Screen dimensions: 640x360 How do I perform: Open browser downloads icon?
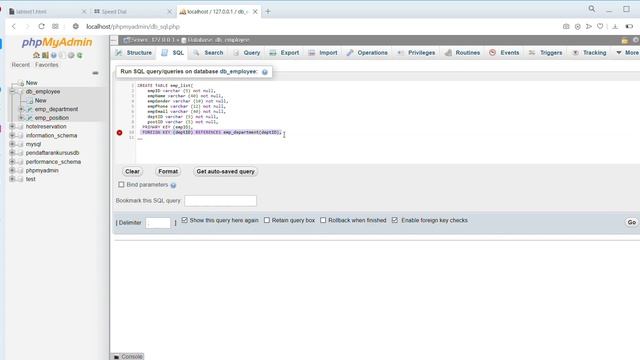[615, 27]
